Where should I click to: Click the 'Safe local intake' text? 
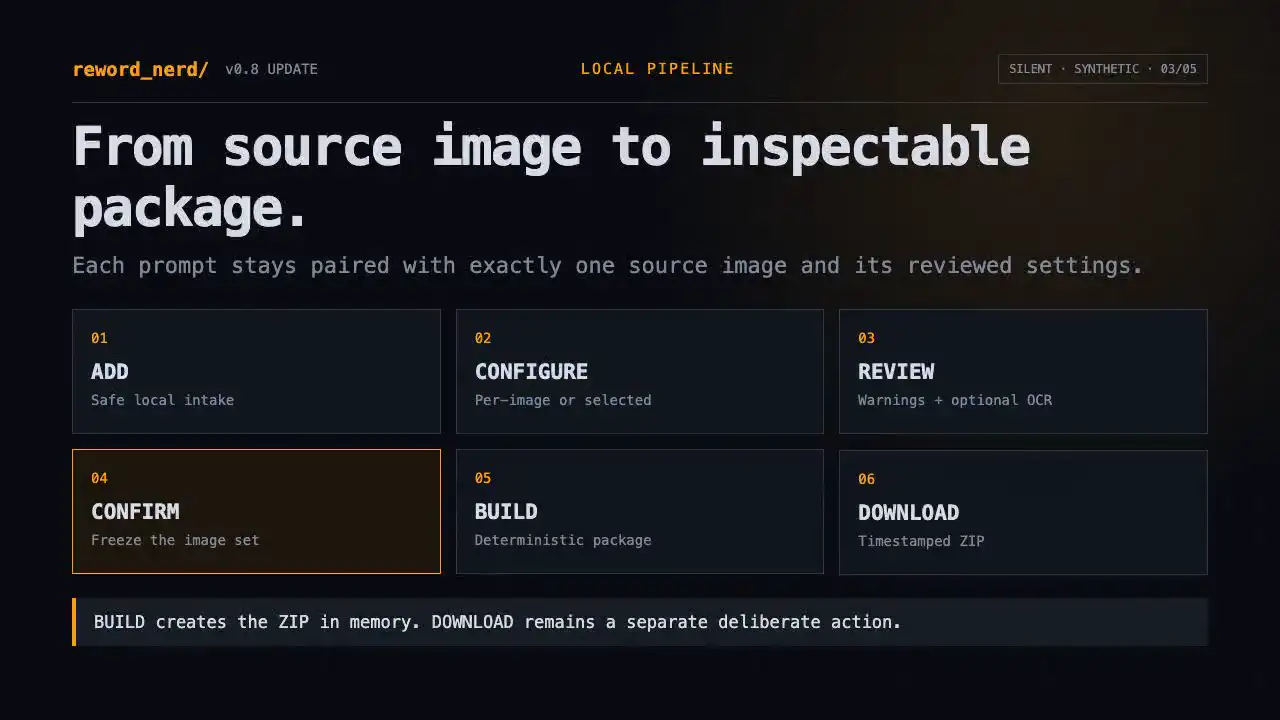[x=162, y=400]
